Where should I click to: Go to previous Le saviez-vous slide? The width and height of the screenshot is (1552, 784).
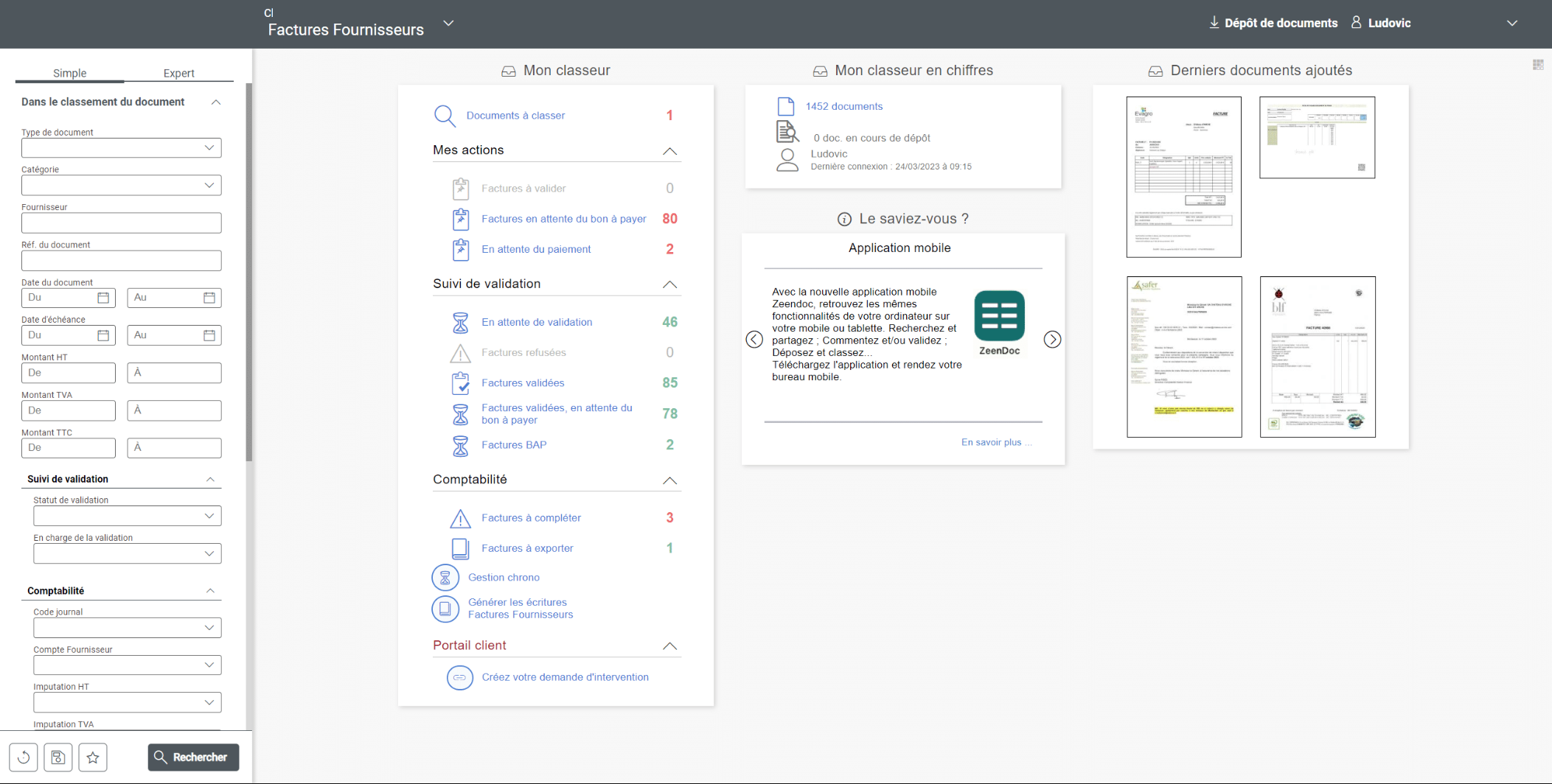tap(754, 339)
